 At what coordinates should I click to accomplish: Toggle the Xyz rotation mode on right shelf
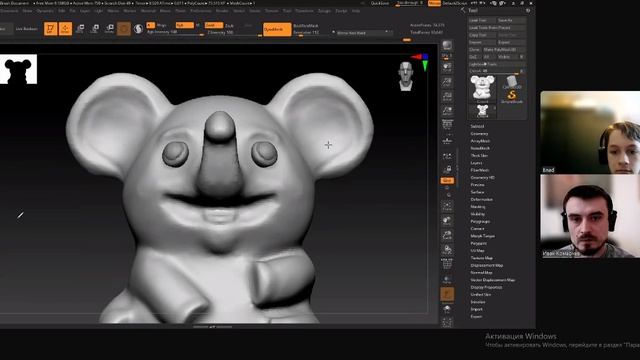pyautogui.click(x=447, y=180)
